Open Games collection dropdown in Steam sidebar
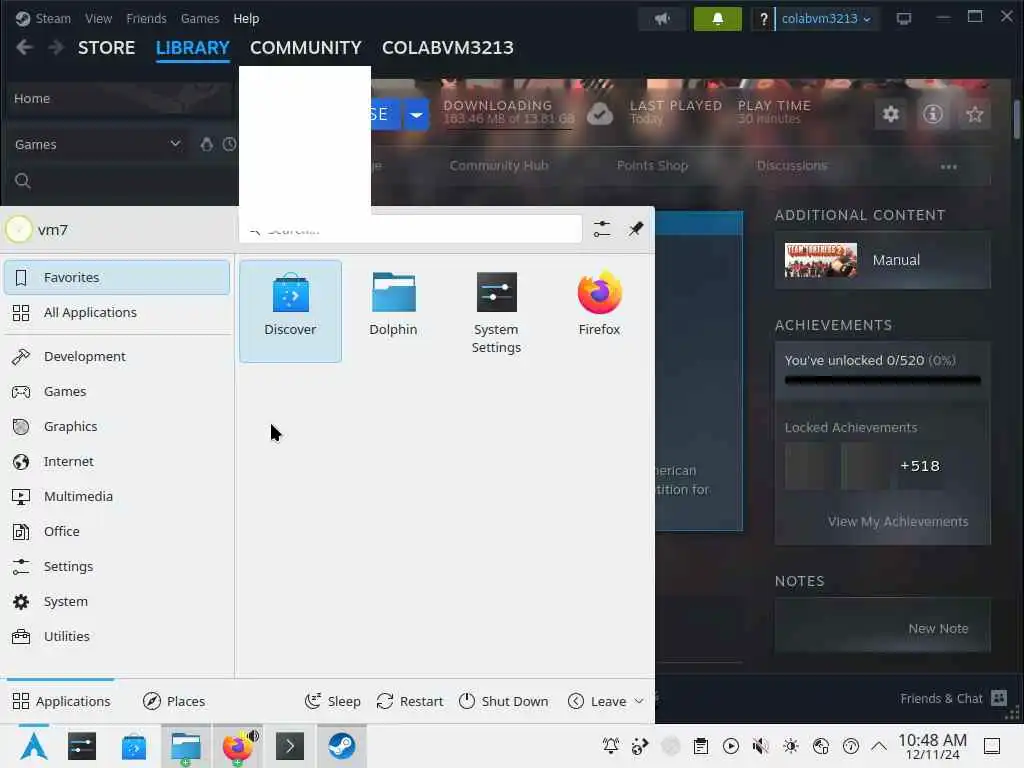 tap(98, 144)
